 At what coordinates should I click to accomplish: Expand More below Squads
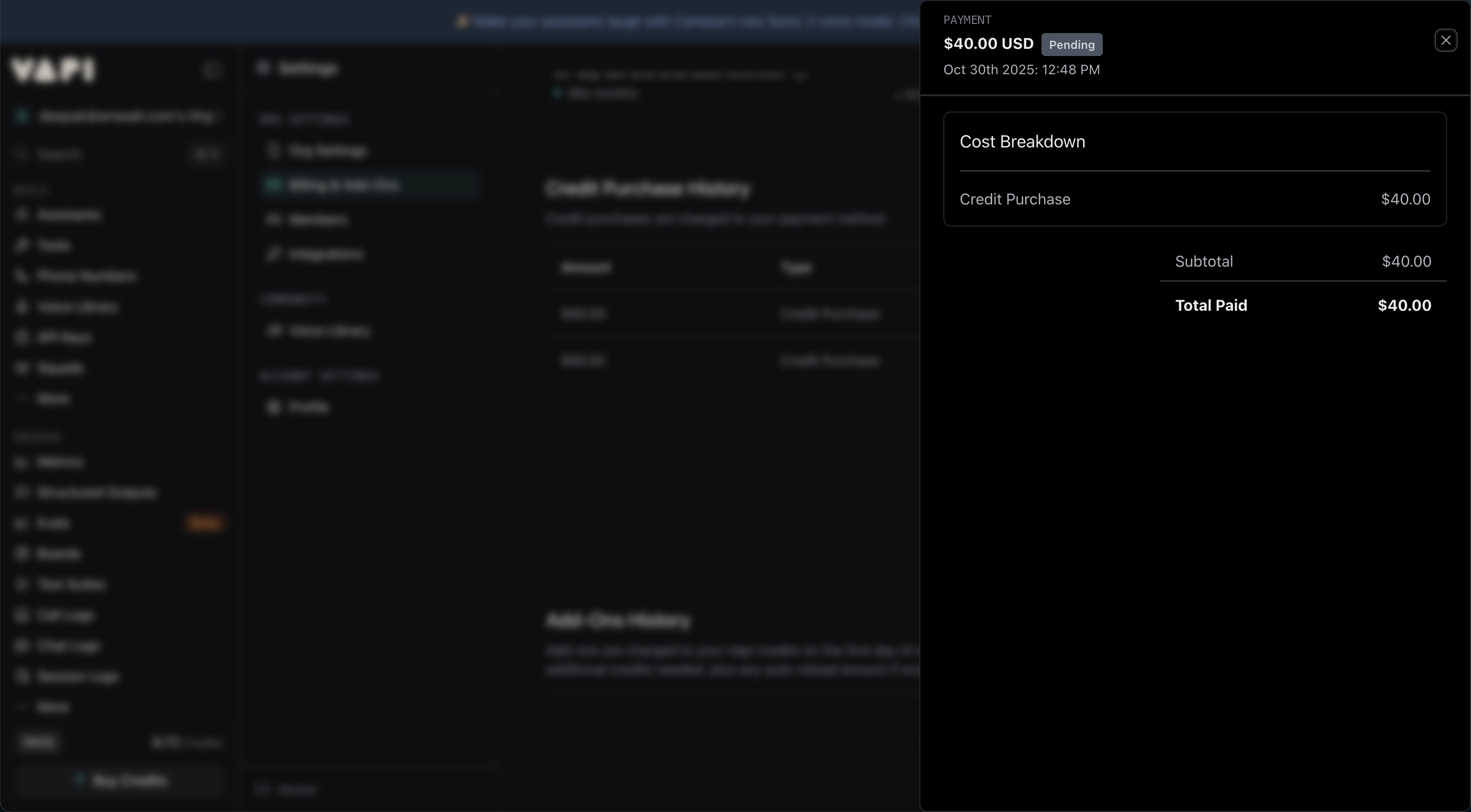click(53, 399)
